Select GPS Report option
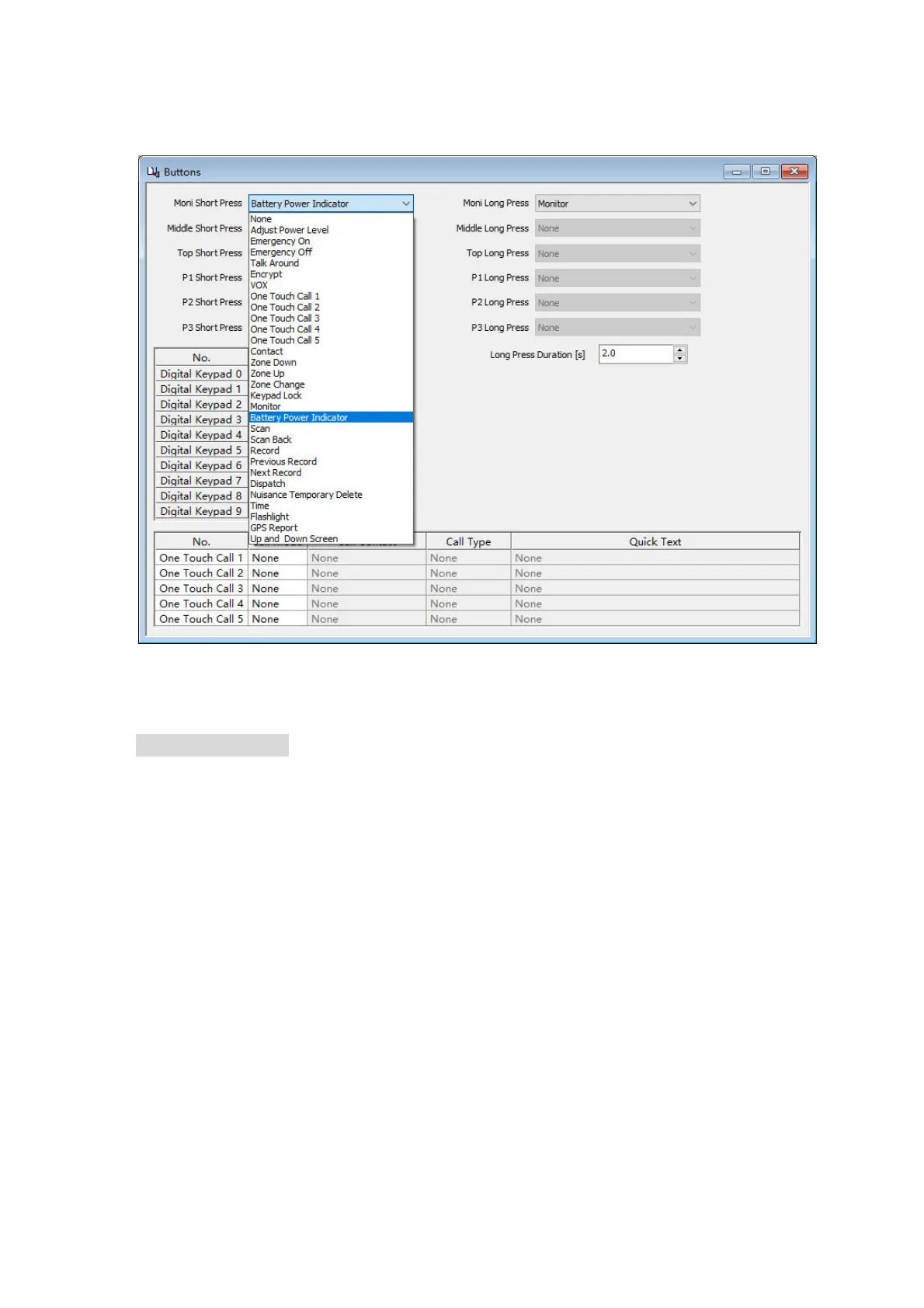 pyautogui.click(x=331, y=527)
